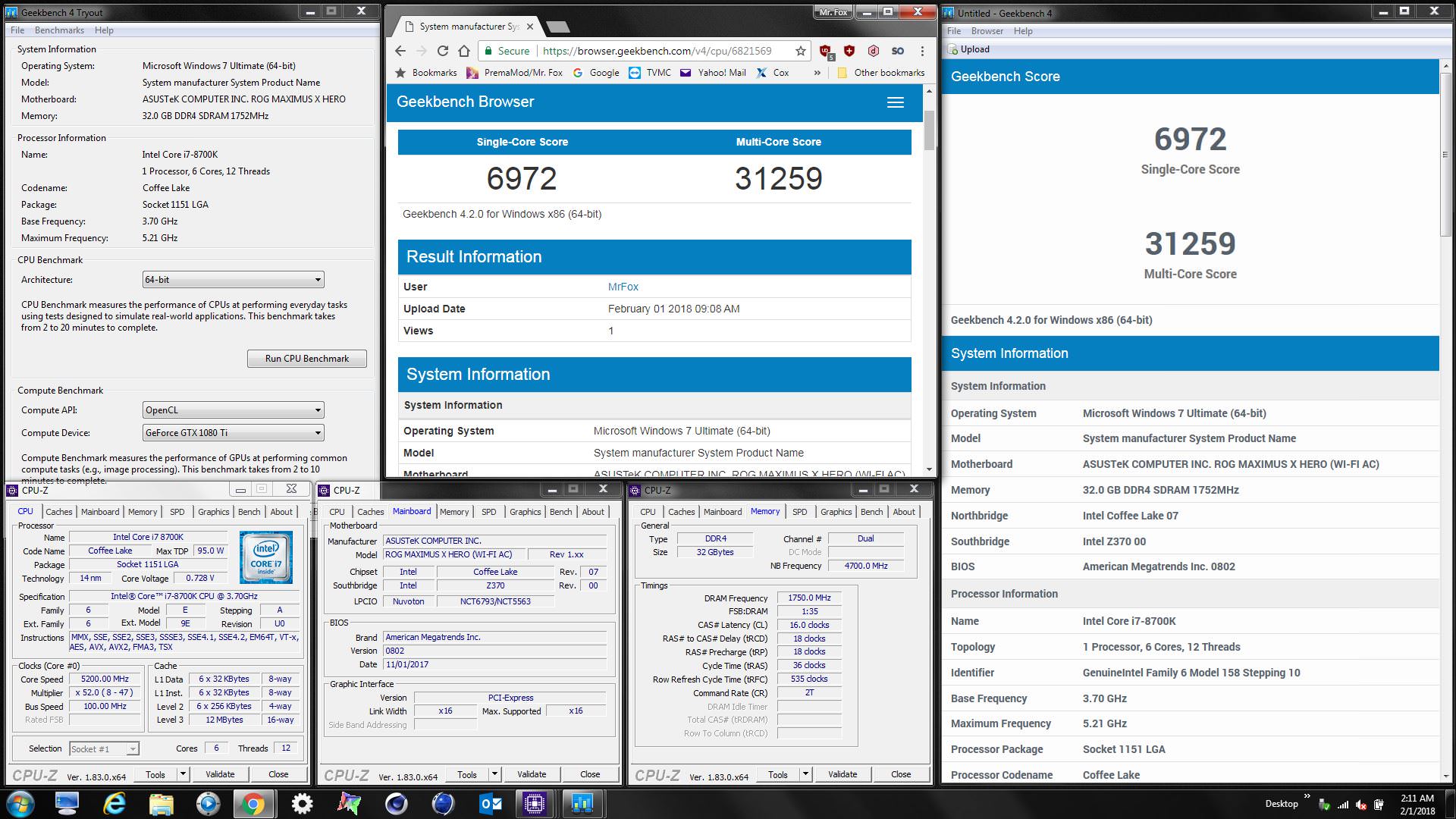Open Chrome's home page button

pos(464,51)
